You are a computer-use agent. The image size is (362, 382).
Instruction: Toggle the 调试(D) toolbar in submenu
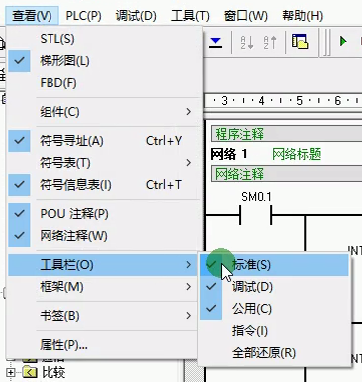[274, 287]
